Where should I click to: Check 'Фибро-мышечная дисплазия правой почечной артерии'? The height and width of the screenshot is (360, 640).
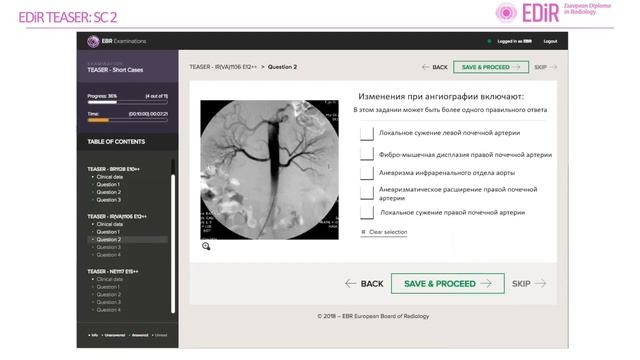[x=367, y=153]
